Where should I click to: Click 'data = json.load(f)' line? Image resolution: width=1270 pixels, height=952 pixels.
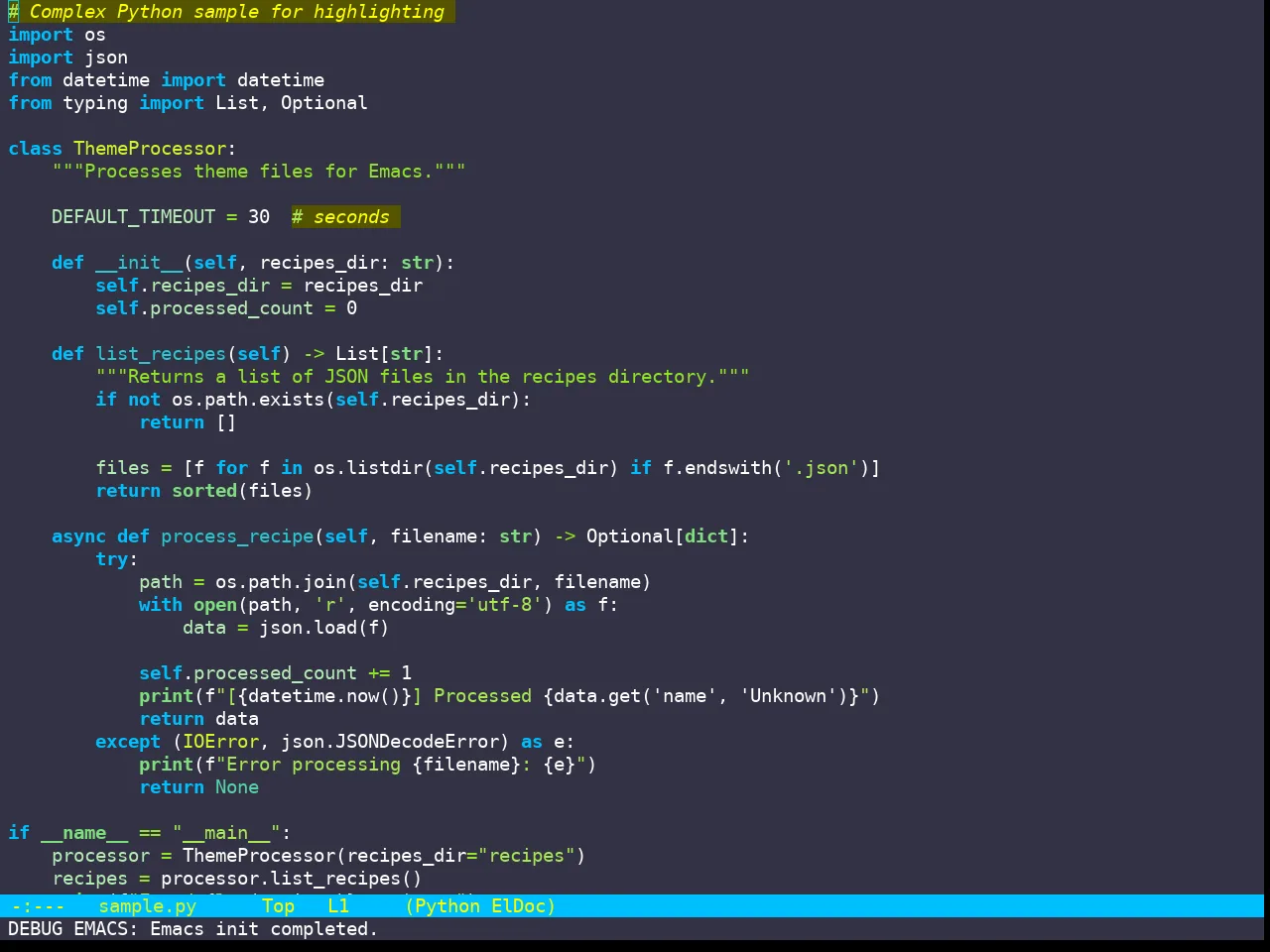[x=286, y=628]
